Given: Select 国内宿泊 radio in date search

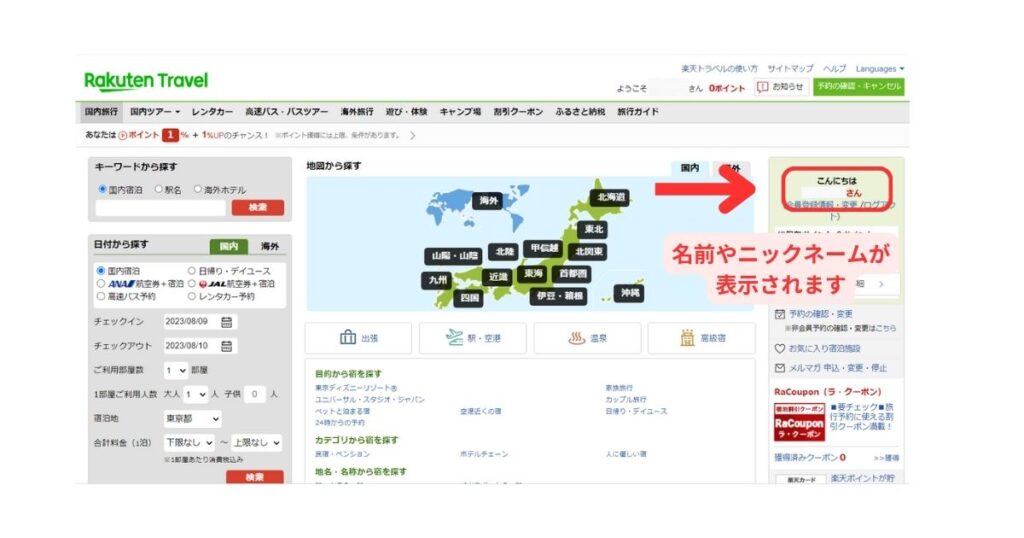Looking at the screenshot, I should tap(101, 270).
